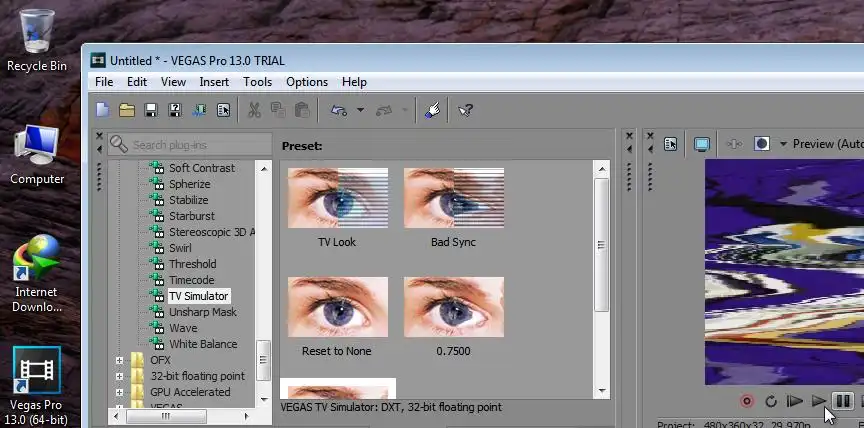Image resolution: width=864 pixels, height=428 pixels.
Task: Select Timecode in plug-in list
Action: pyautogui.click(x=191, y=280)
